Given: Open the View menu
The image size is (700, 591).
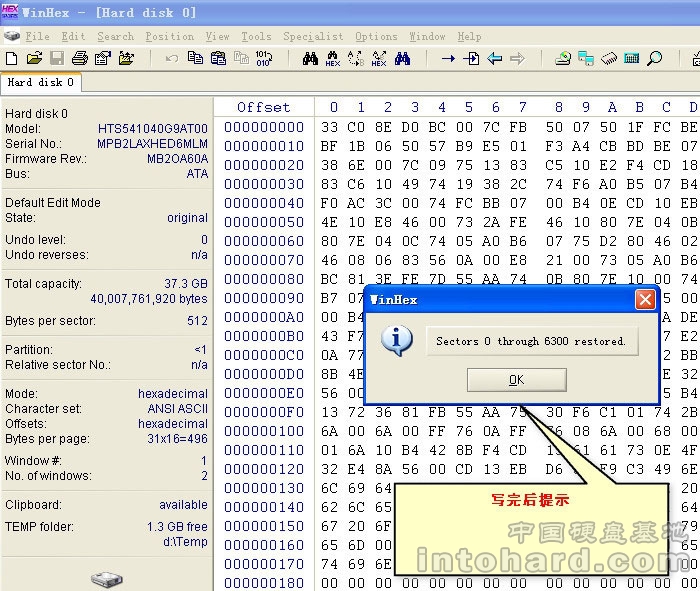Looking at the screenshot, I should coord(217,36).
